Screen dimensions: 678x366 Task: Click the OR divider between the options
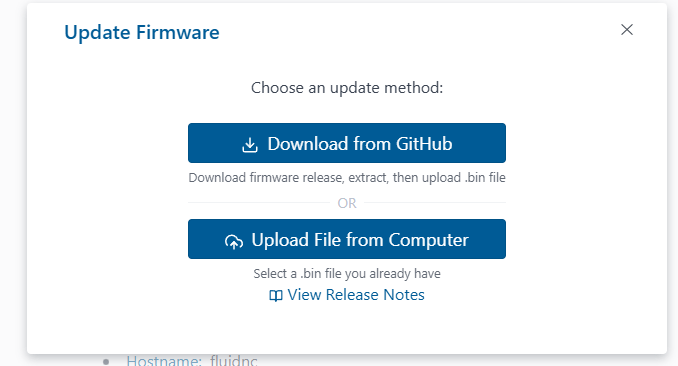click(x=347, y=203)
